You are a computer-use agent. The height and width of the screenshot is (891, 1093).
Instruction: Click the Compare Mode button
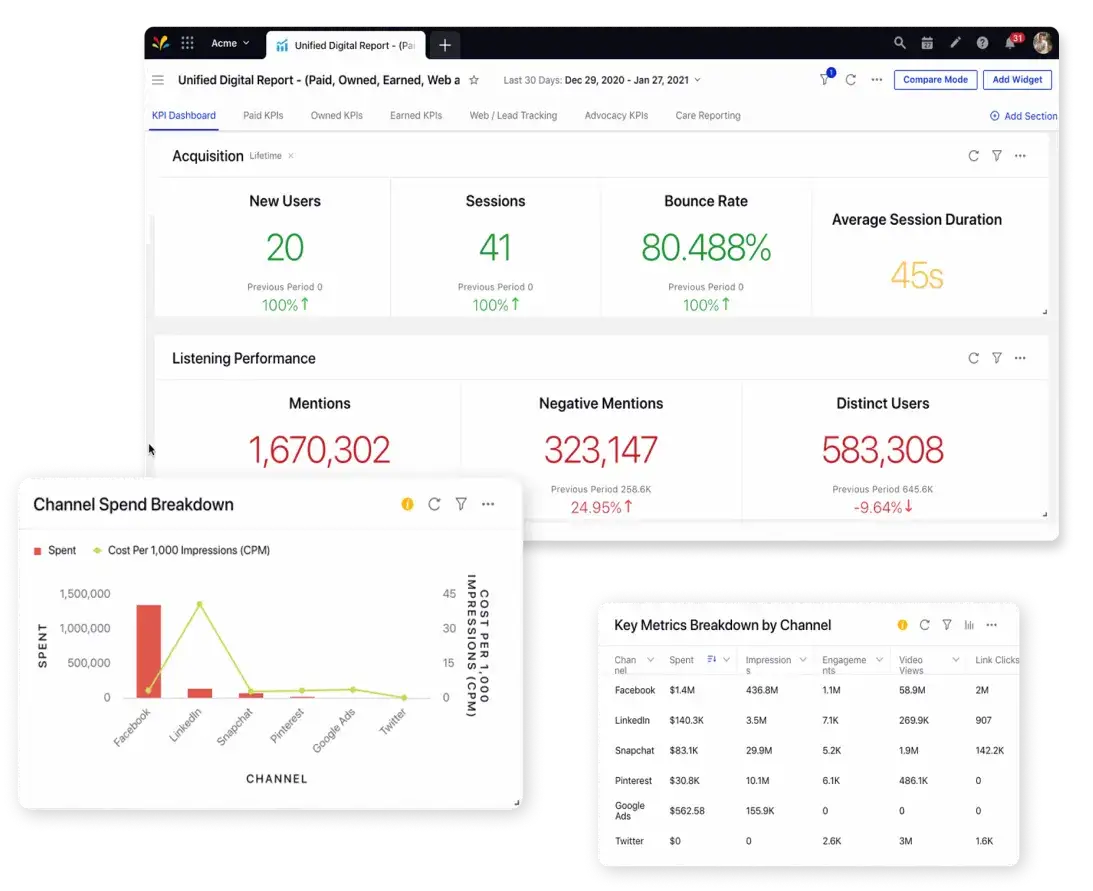(935, 79)
